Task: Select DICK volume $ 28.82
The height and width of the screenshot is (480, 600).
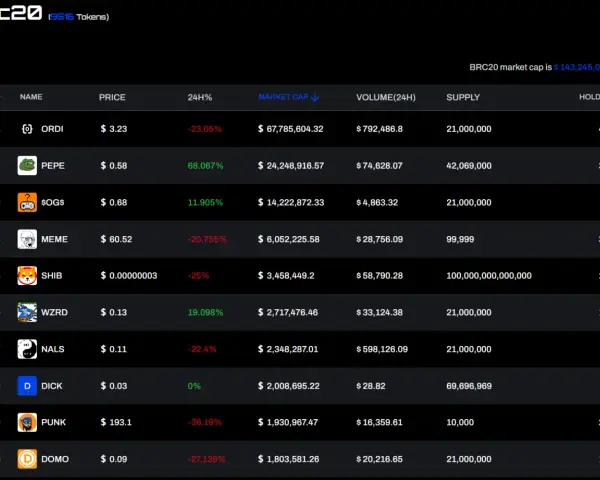Action: 371,386
